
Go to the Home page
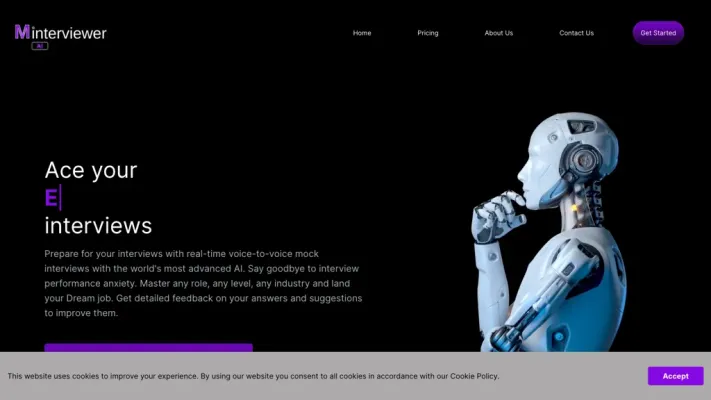pyautogui.click(x=362, y=33)
